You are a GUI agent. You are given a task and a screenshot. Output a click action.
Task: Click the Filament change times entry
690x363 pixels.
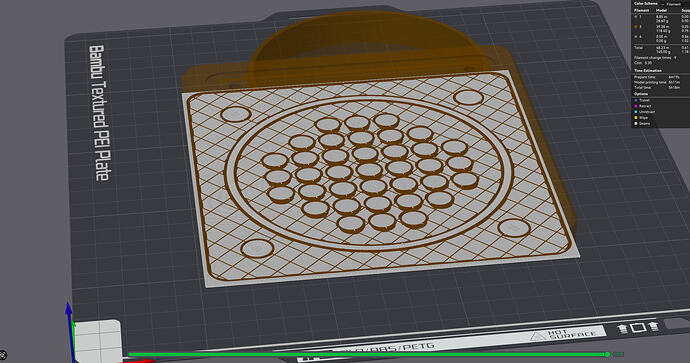655,58
